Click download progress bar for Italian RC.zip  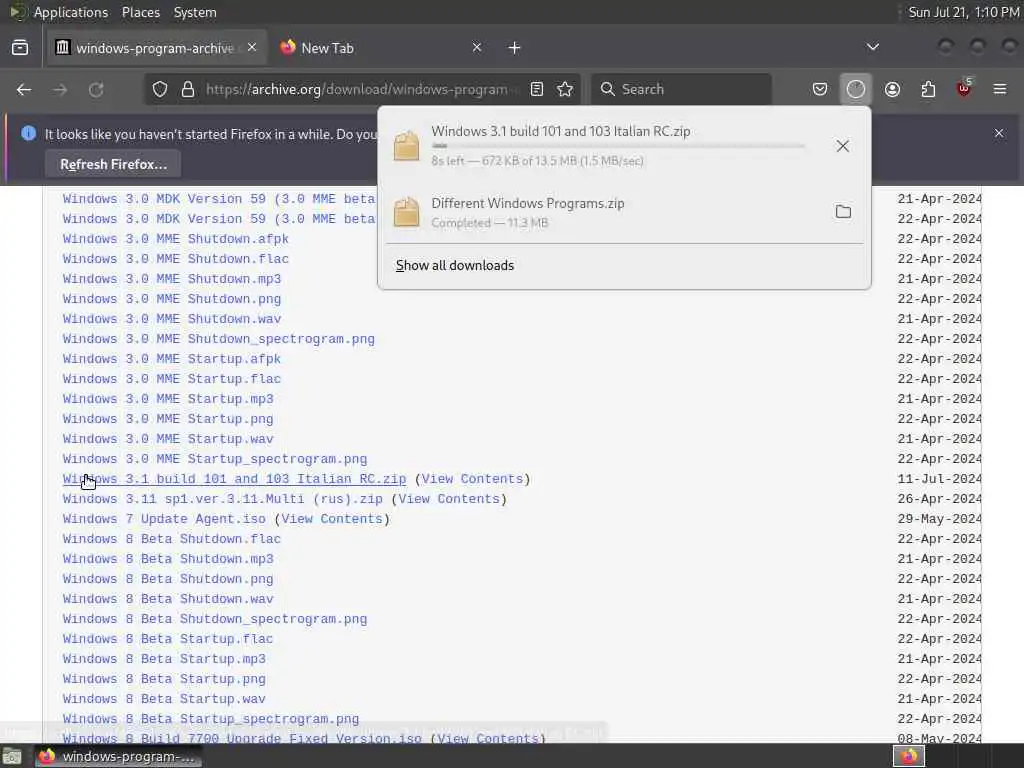[x=618, y=146]
